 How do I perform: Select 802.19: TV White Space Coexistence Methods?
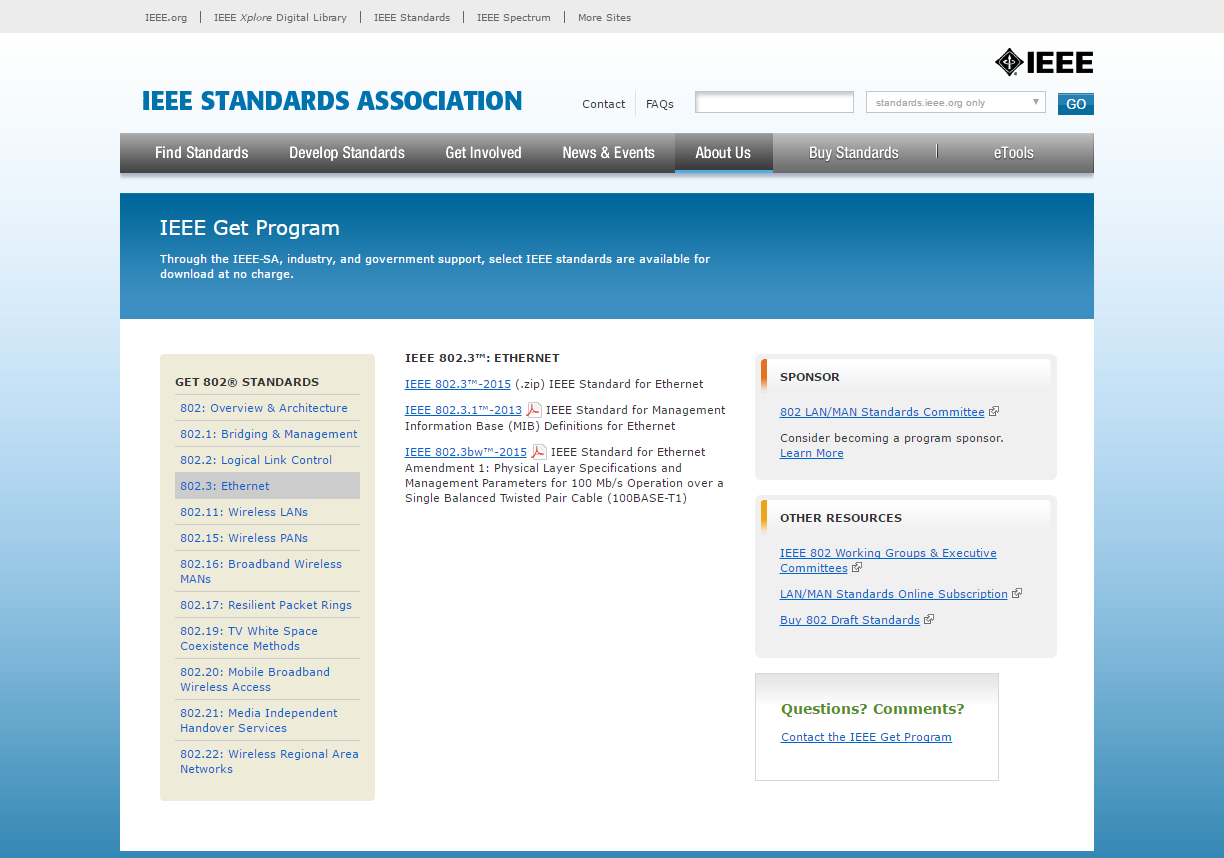tap(249, 638)
